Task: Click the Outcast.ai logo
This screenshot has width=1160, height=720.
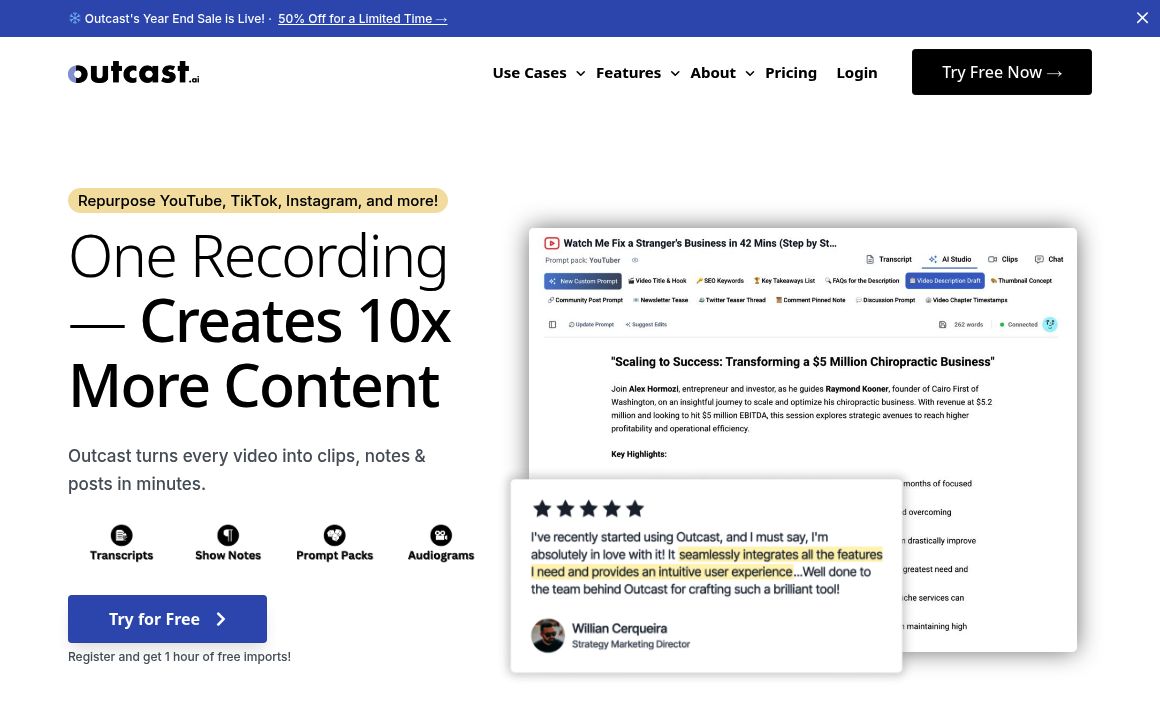Action: click(134, 72)
